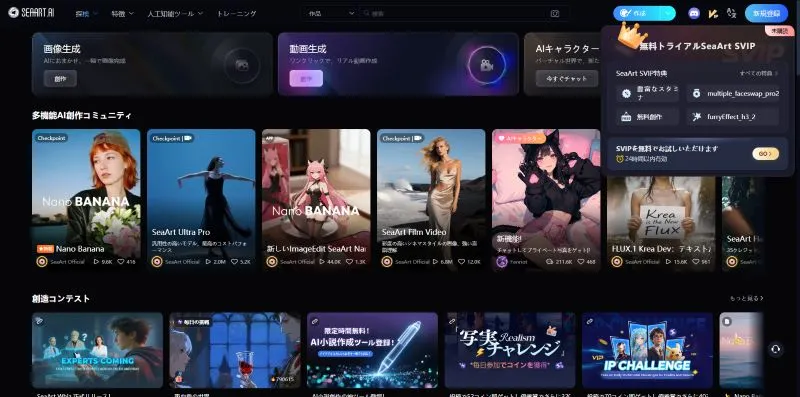Click the GO button for SVIP trial

(x=765, y=154)
